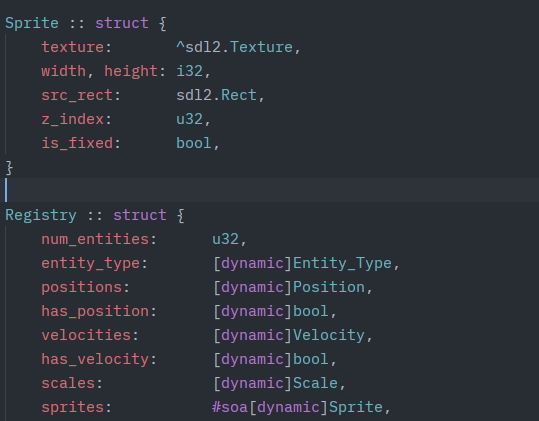
Task: Click the src_rect field name
Action: click(x=77, y=95)
